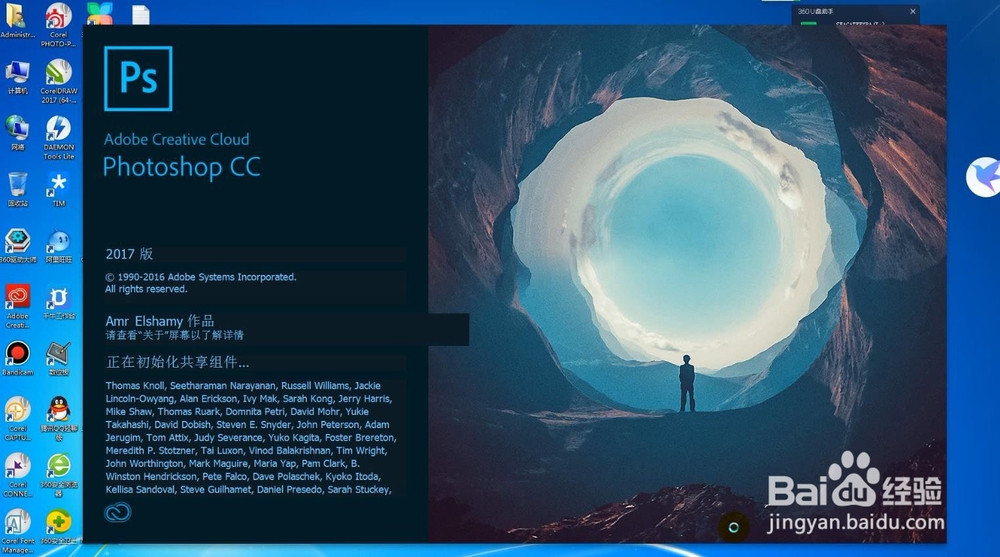Image resolution: width=1000 pixels, height=557 pixels.
Task: Open the Corel CAPTURE desktop shortcut
Action: coord(17,419)
